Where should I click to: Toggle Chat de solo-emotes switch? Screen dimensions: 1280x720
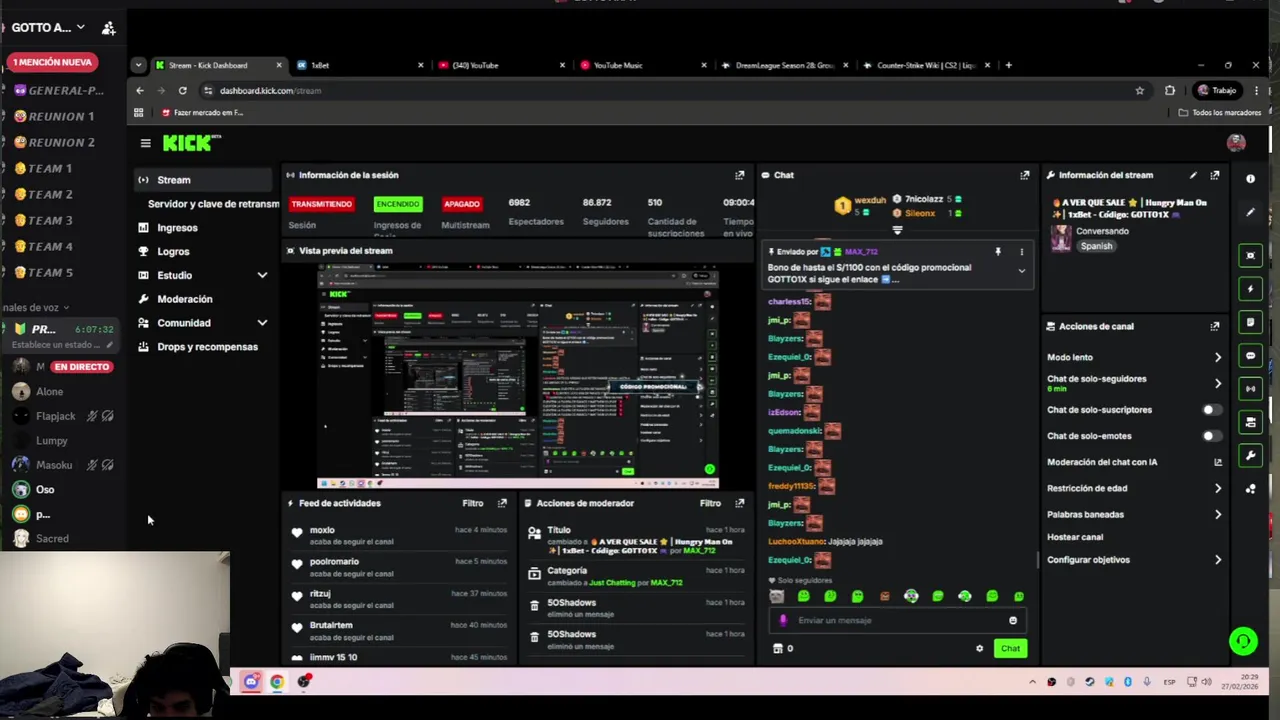[1210, 436]
